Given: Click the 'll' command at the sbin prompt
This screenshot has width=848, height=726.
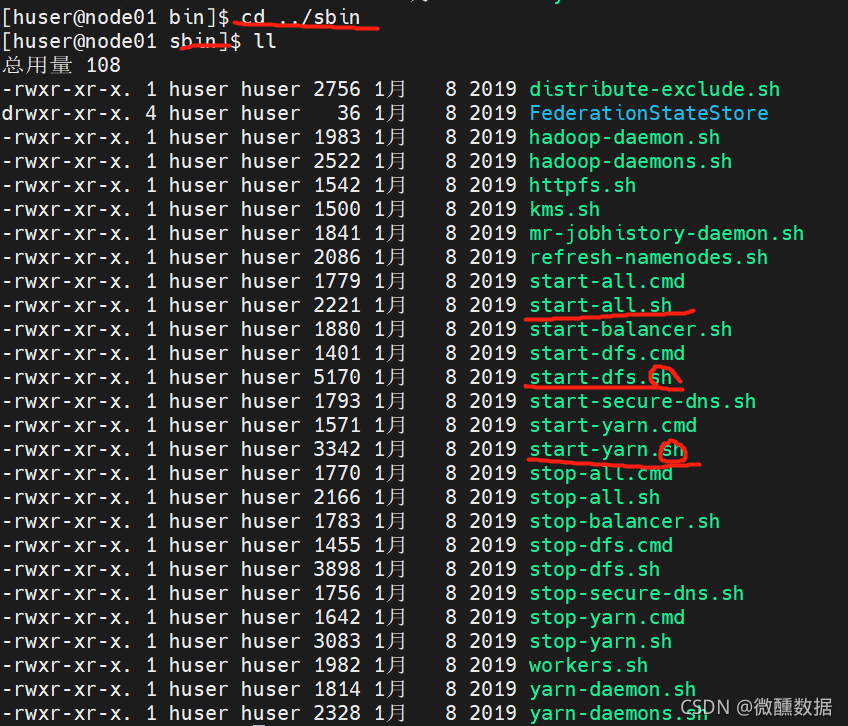Looking at the screenshot, I should 265,41.
